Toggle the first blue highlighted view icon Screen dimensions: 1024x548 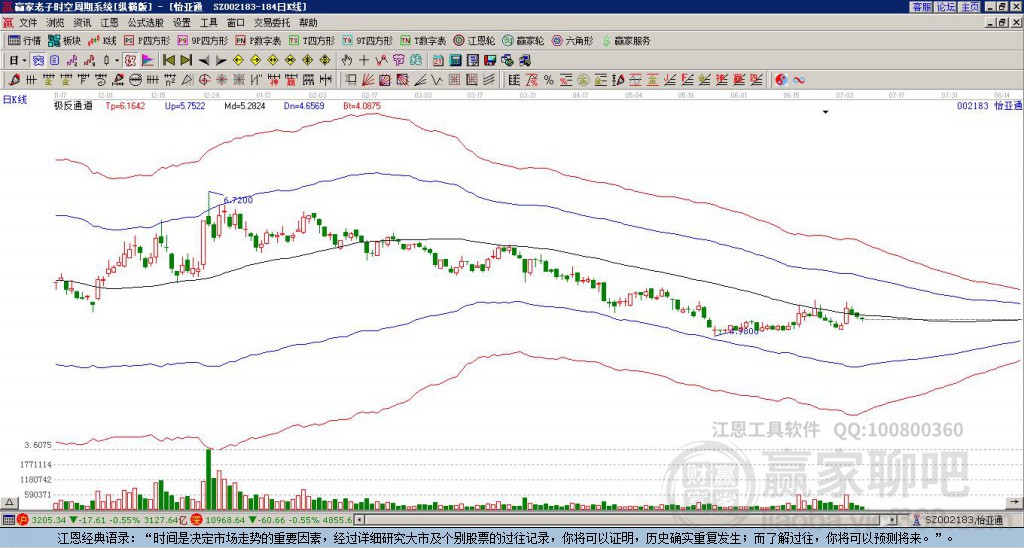tap(39, 61)
